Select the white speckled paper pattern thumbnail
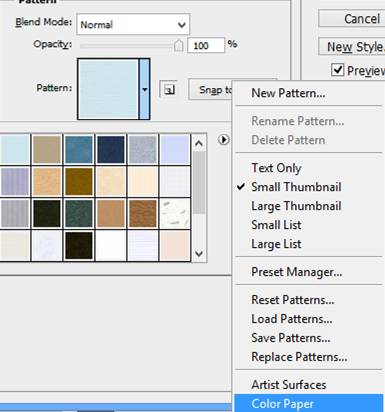 [175, 213]
